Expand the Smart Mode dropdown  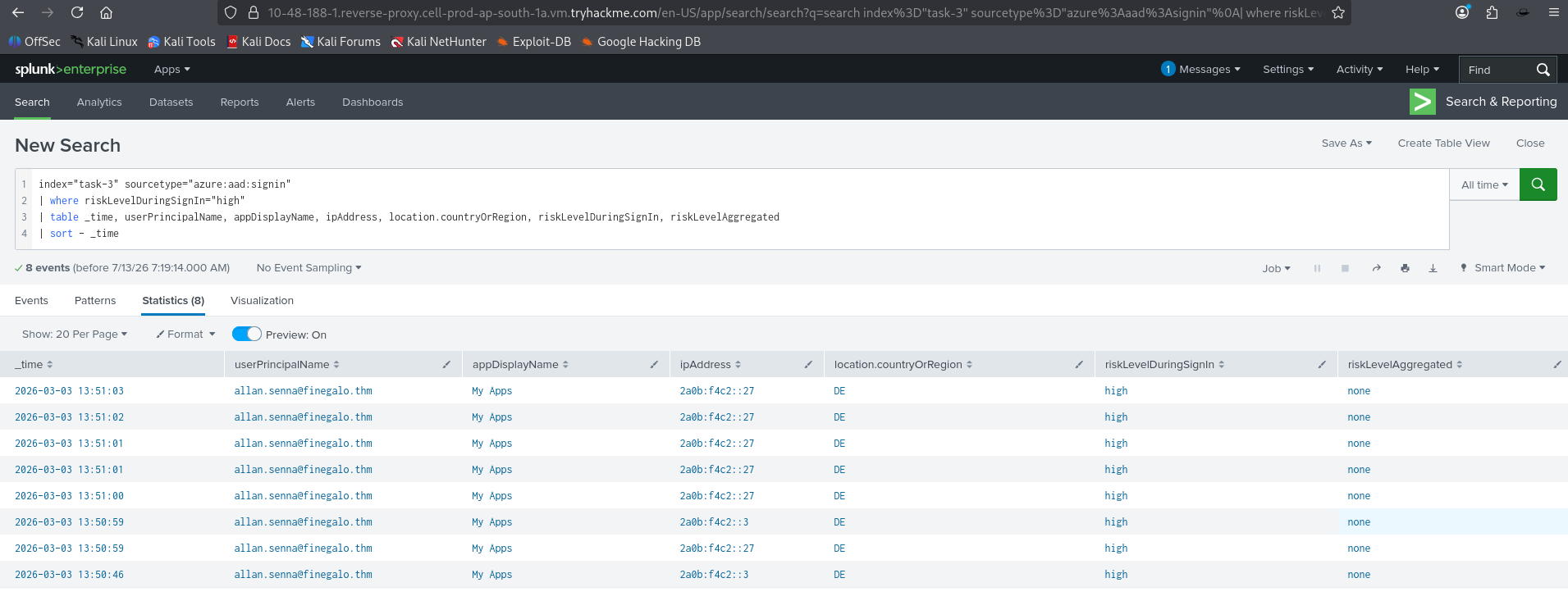point(1502,268)
